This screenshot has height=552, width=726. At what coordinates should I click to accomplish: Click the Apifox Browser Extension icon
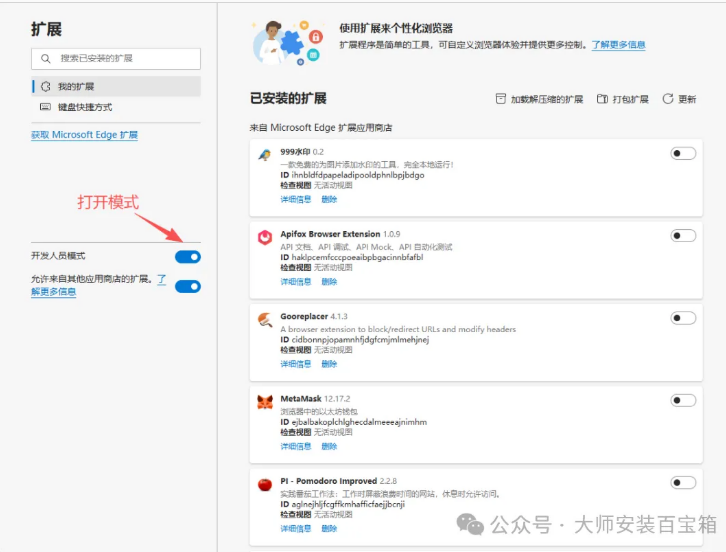265,237
